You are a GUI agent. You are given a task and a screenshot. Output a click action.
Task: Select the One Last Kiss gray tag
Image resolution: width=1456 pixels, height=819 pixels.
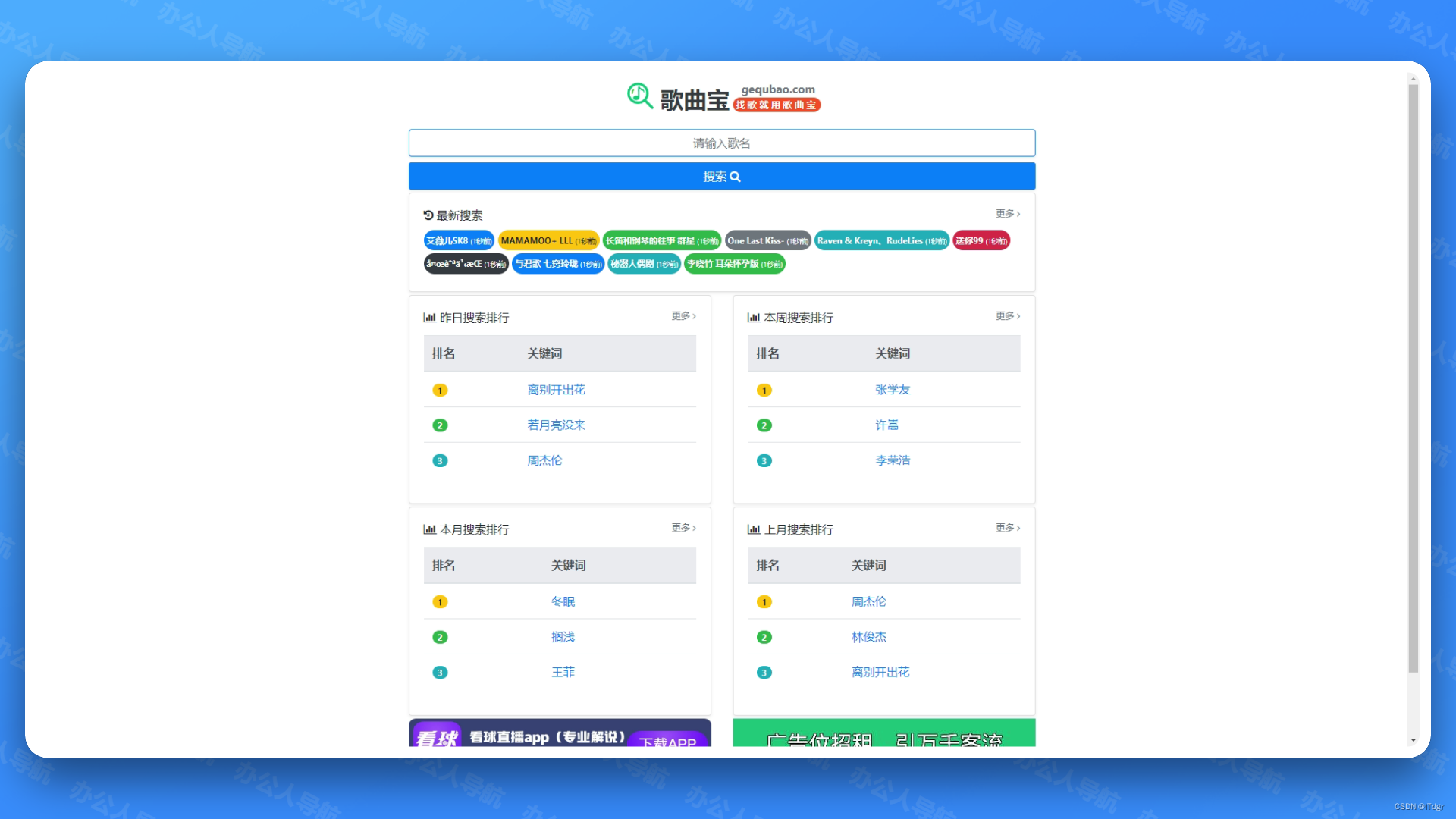click(x=767, y=241)
